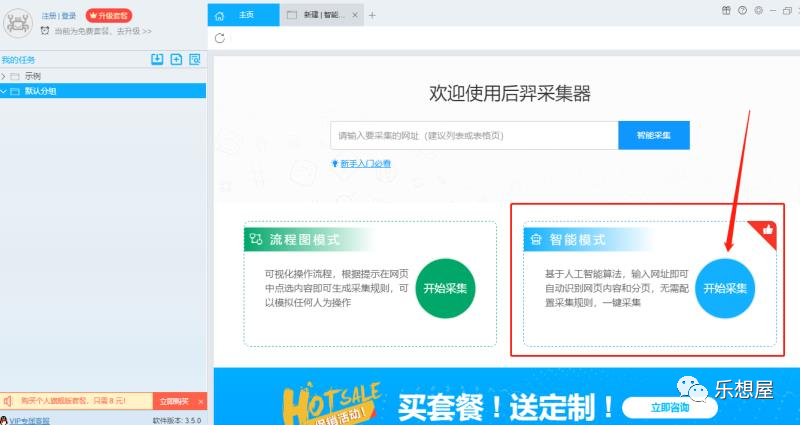Viewport: 800px width, 425px height.
Task: Click the QQ penguin icon beside VIP support
Action: point(5,421)
